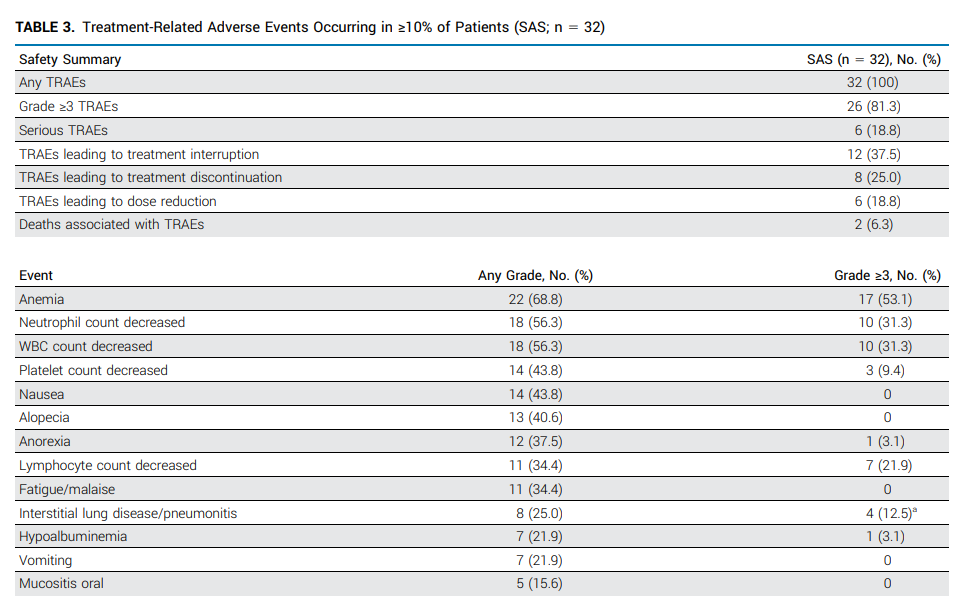
Task: Select the value '8 (25.0)' for treatment discontinuation
Action: [878, 178]
